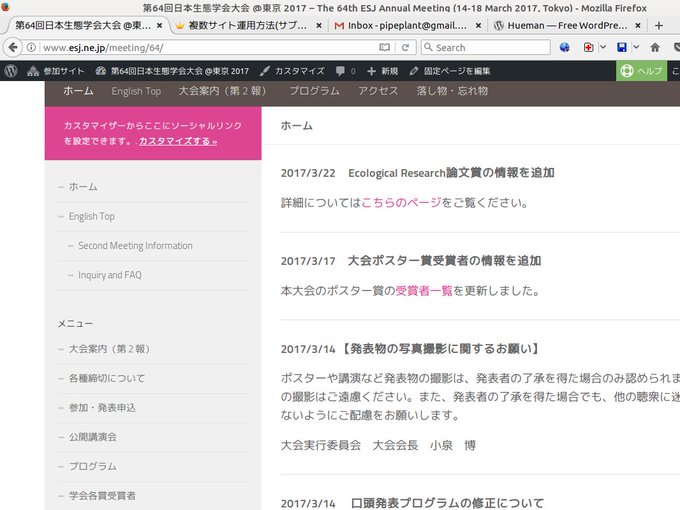680x510 pixels.
Task: Click English Top in left sidebar
Action: point(92,216)
